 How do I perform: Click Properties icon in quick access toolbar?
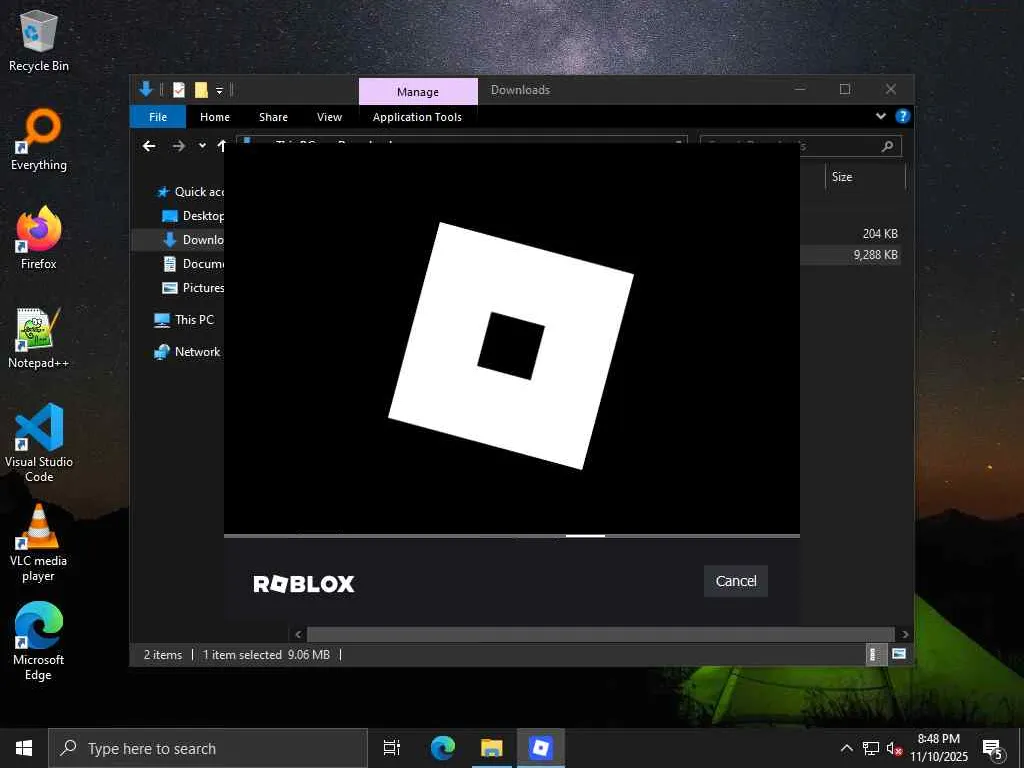tap(179, 90)
